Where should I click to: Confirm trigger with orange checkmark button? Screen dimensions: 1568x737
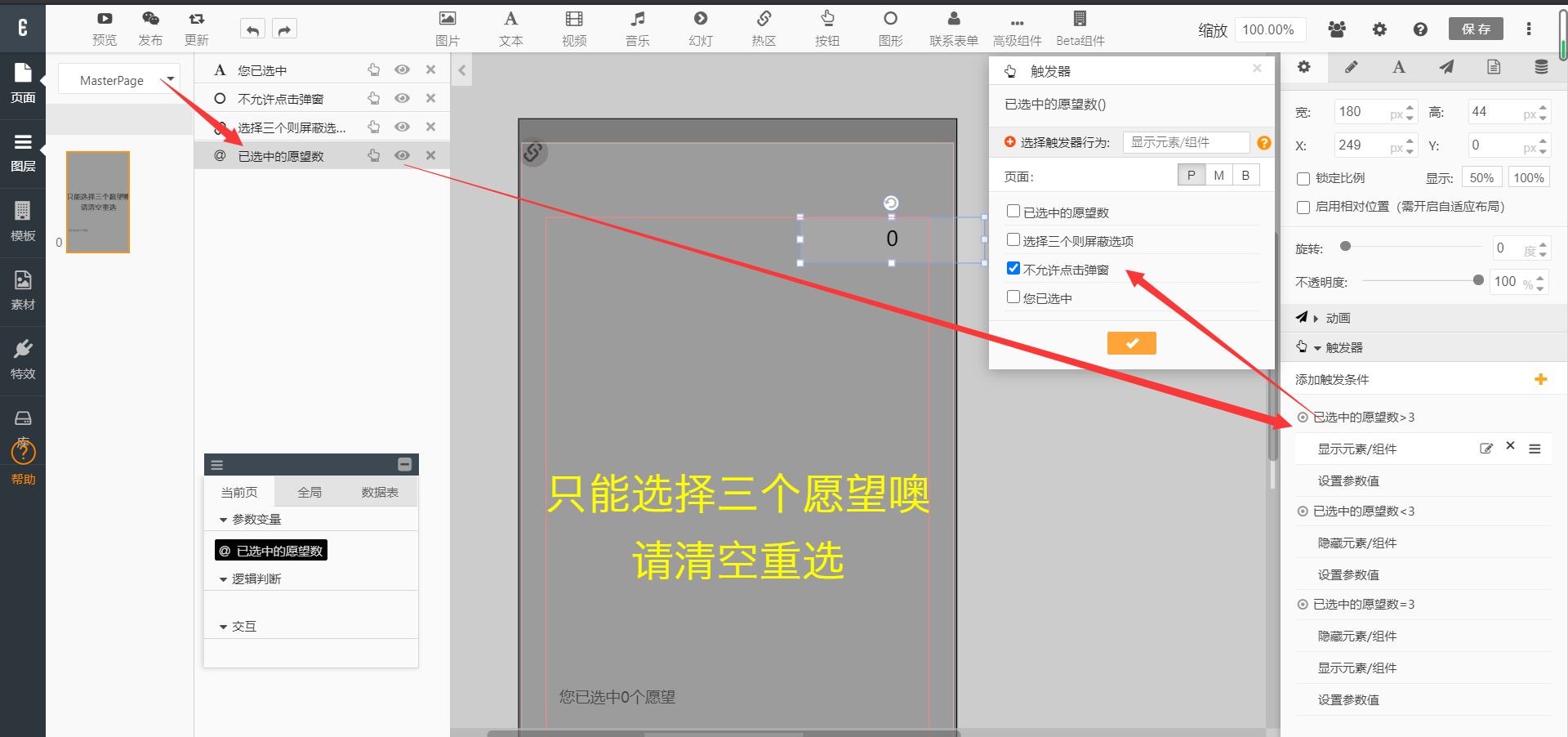(x=1131, y=343)
